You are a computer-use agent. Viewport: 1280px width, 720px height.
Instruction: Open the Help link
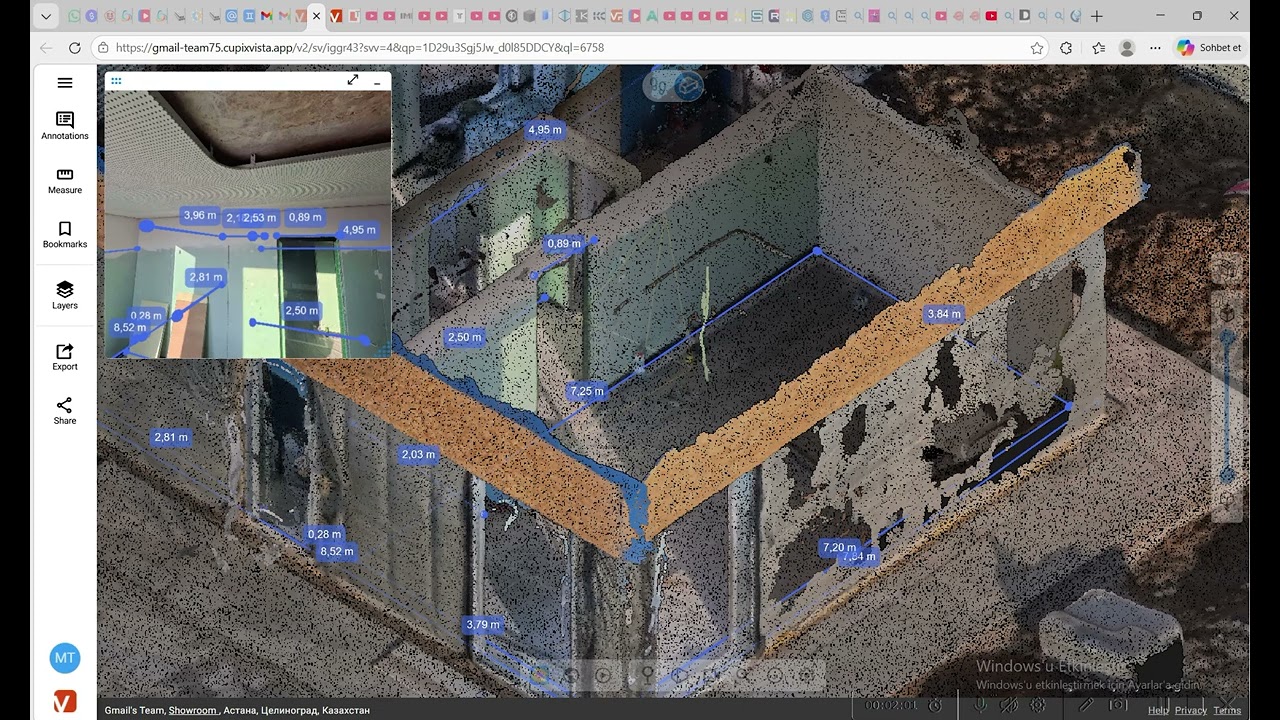(1158, 710)
